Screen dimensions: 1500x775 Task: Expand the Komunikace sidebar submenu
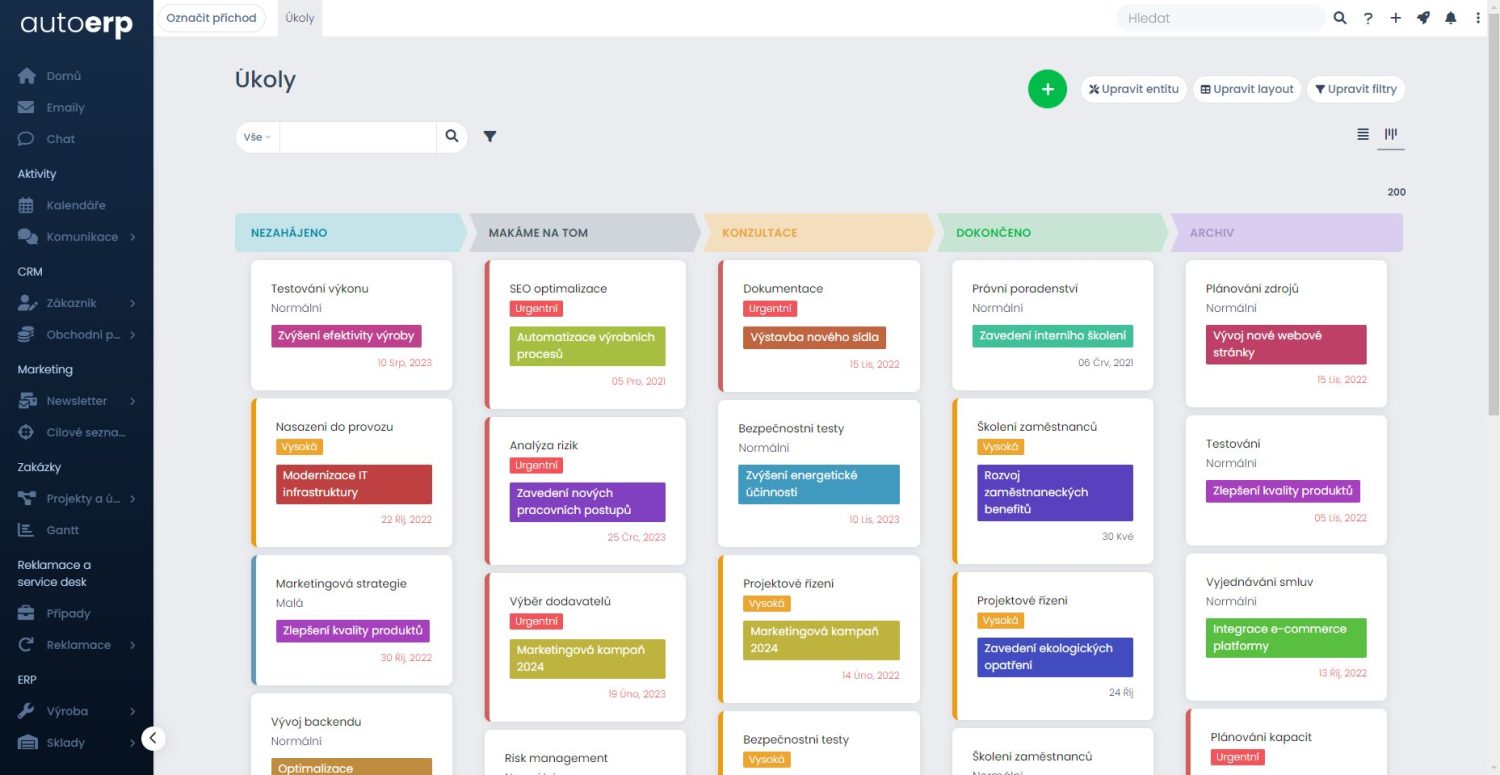pyautogui.click(x=132, y=237)
